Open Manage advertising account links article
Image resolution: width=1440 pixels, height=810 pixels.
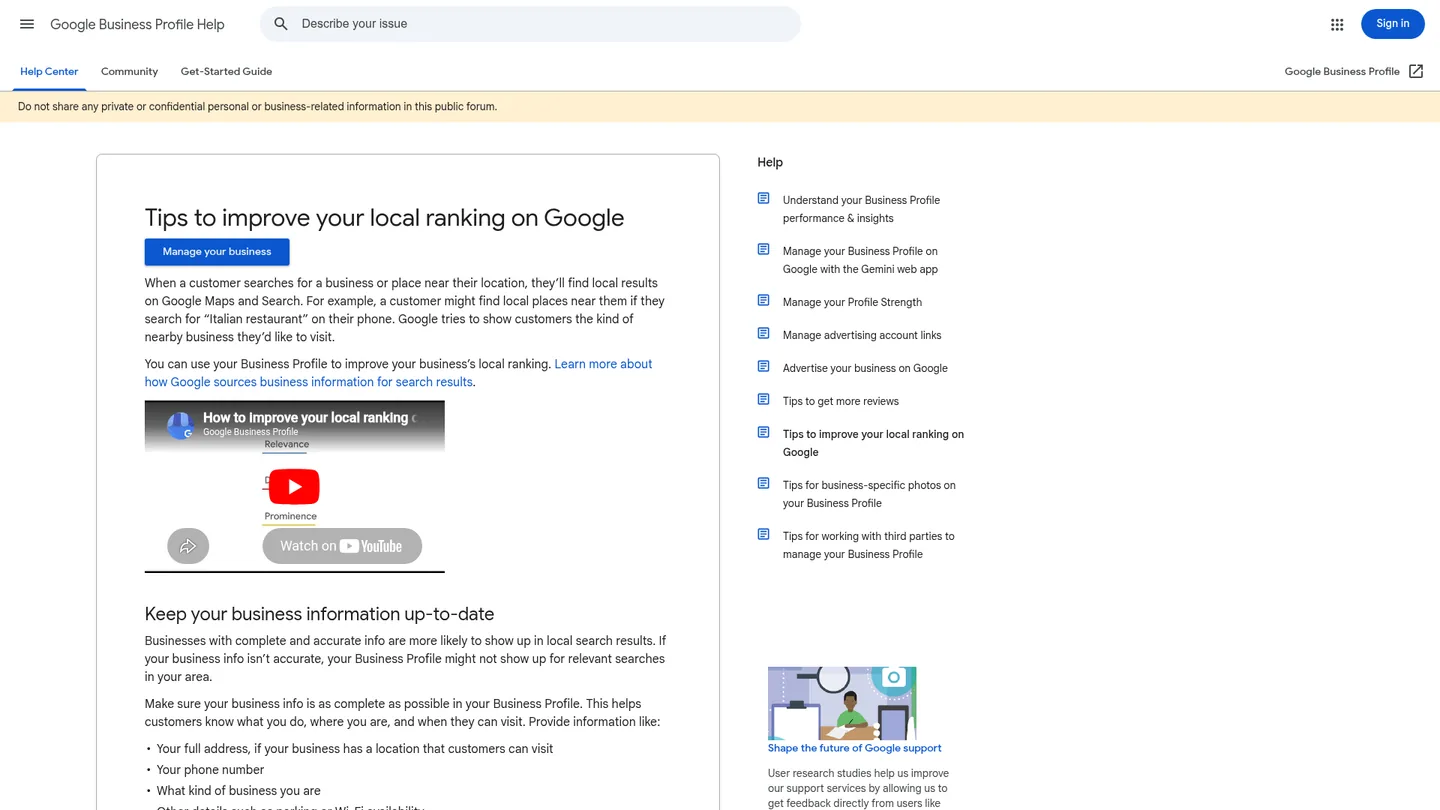point(862,335)
